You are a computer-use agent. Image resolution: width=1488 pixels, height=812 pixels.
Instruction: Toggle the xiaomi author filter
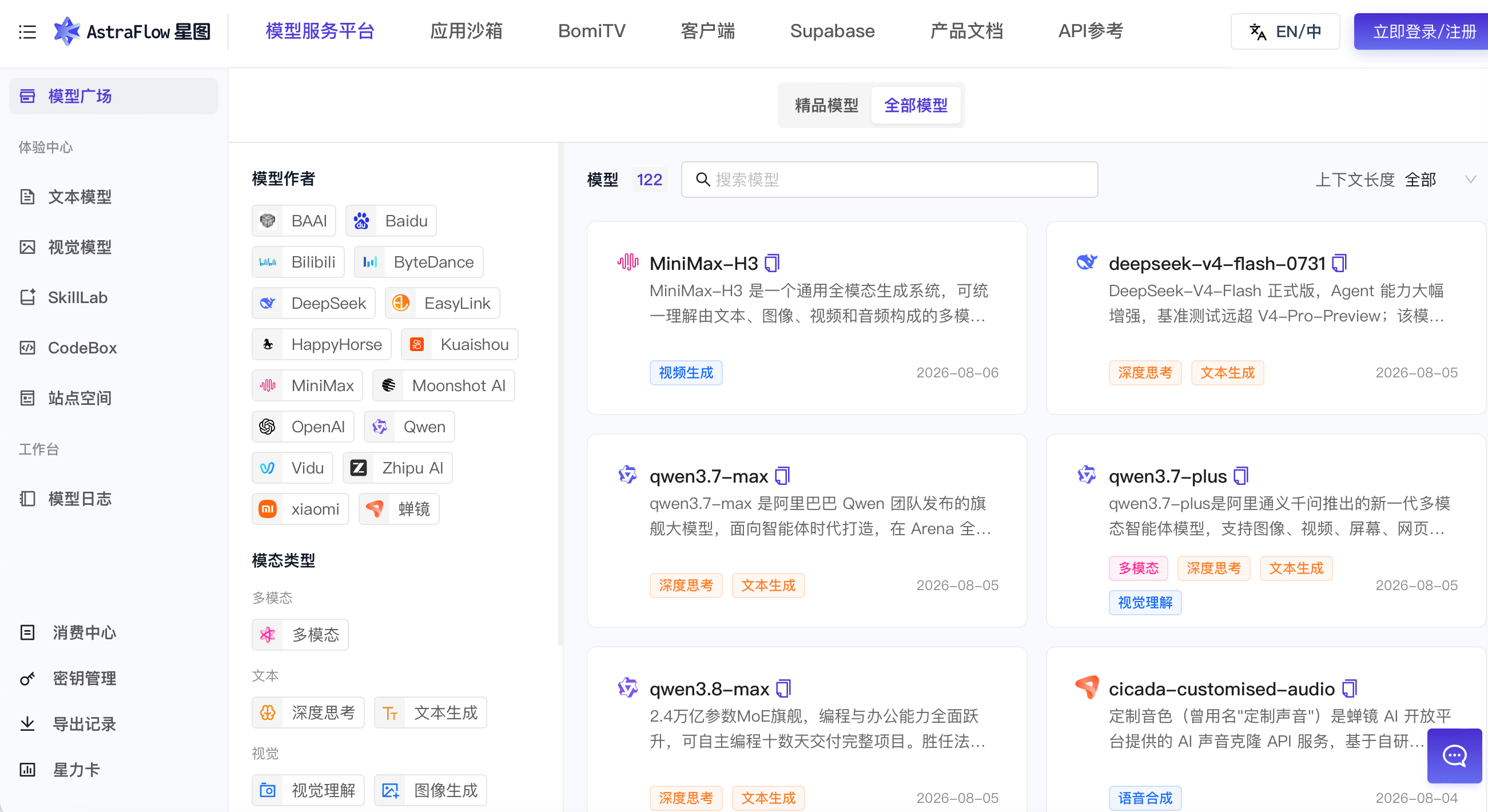coord(300,509)
